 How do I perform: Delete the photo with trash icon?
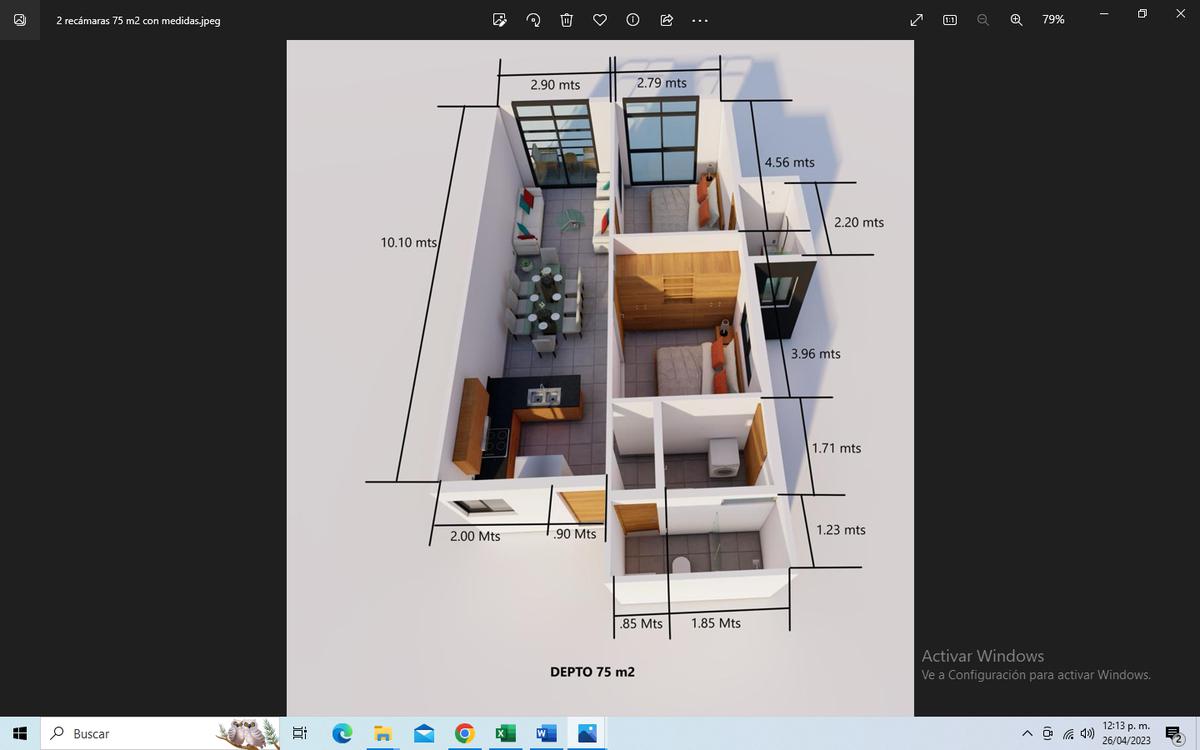(566, 19)
